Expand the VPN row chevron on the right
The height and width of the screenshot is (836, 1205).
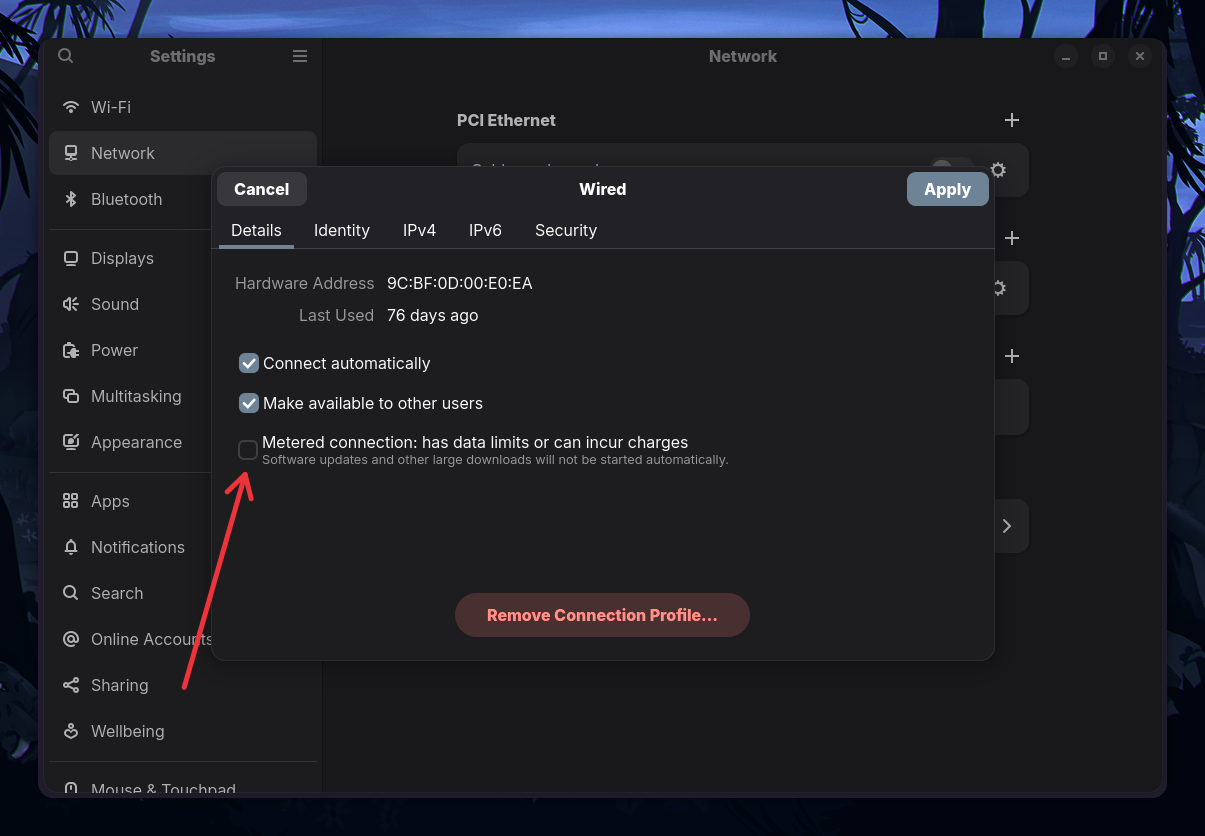[x=1006, y=526]
